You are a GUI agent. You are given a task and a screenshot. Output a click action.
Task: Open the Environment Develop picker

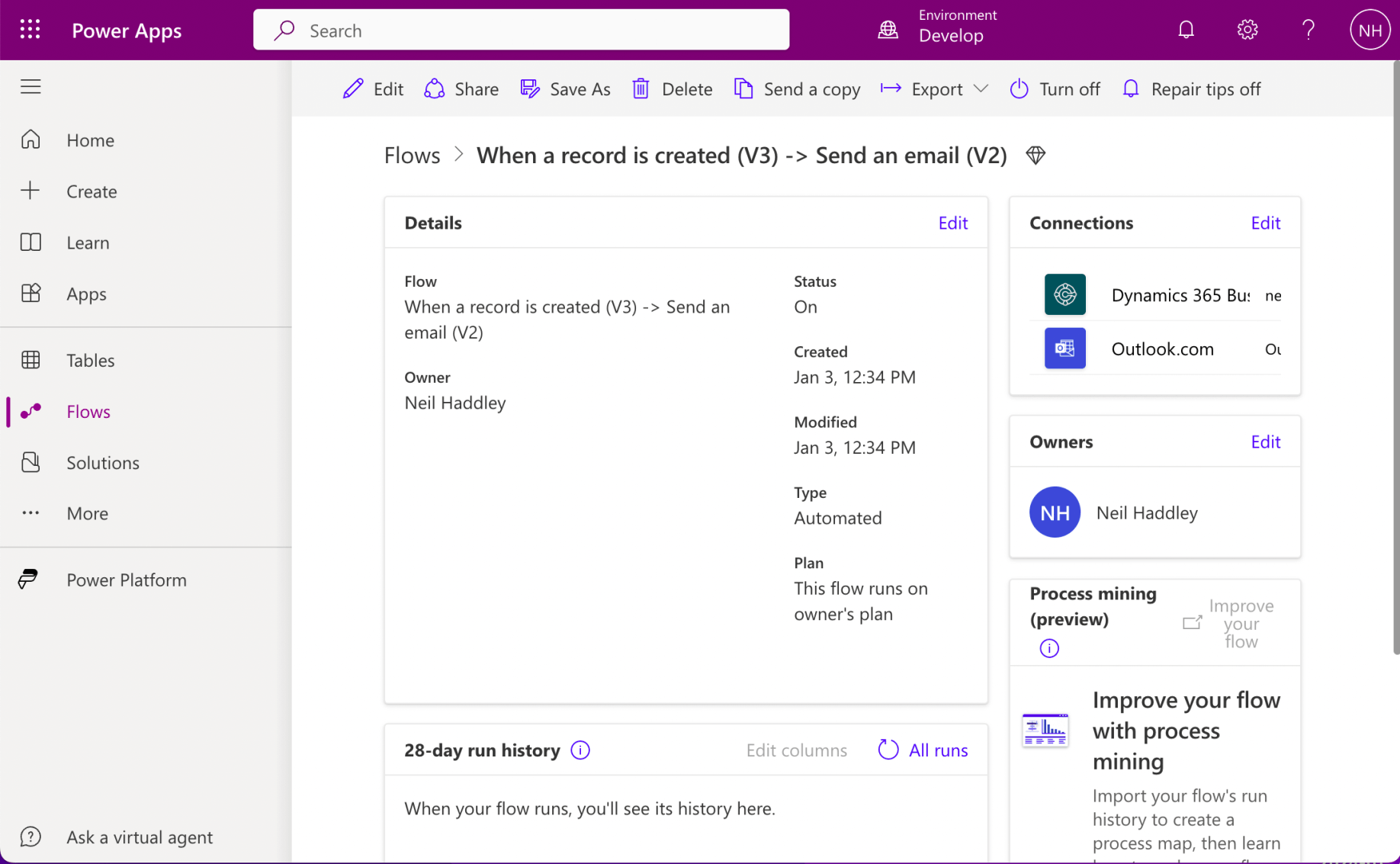click(938, 30)
